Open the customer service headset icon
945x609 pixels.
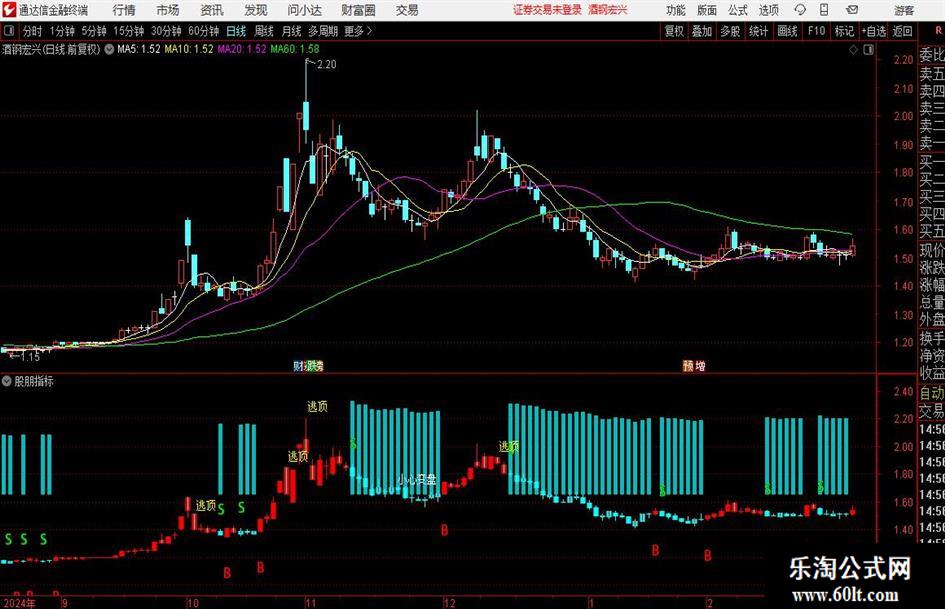point(800,10)
